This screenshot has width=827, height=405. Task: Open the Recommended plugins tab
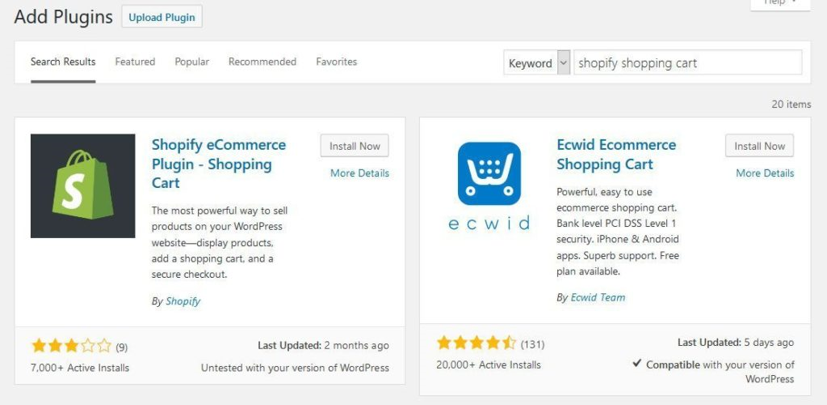coord(262,62)
